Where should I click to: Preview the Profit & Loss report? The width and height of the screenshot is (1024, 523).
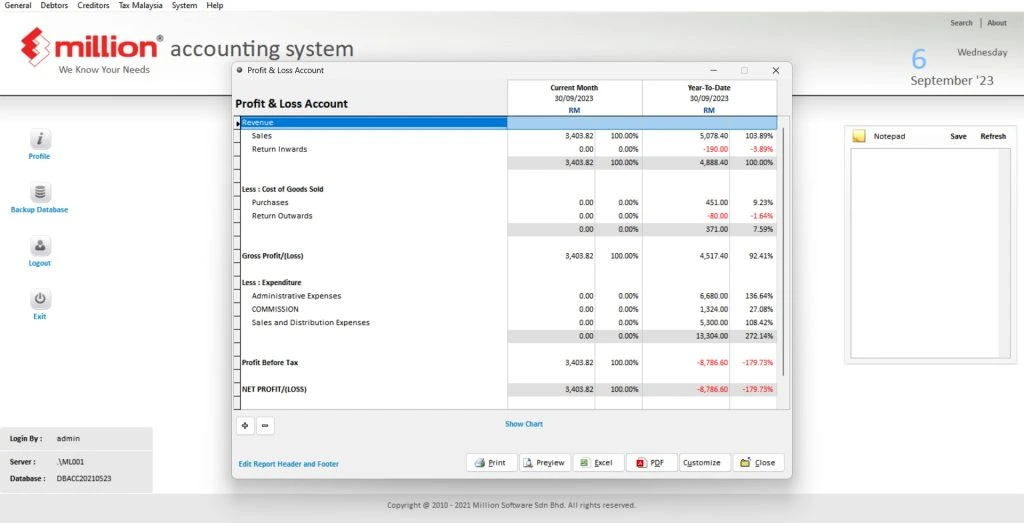[545, 463]
